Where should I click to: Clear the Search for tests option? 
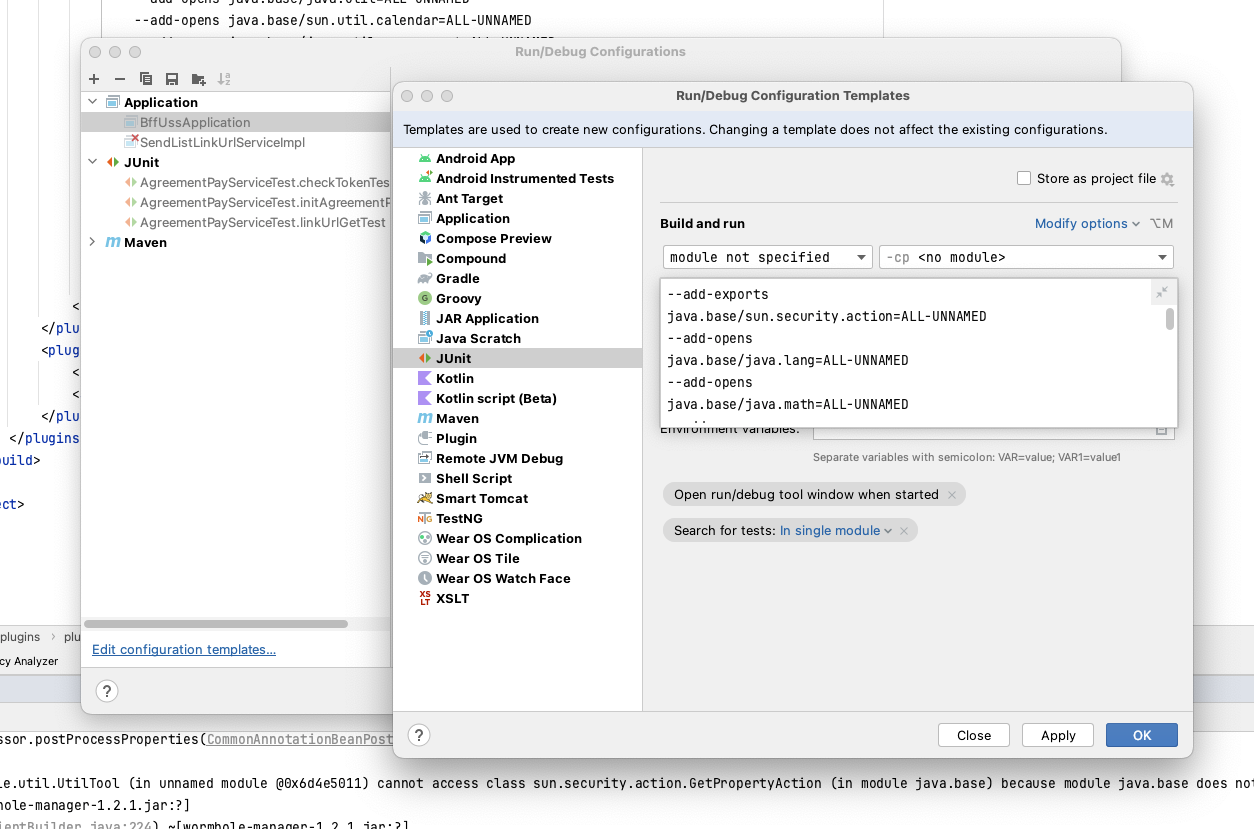point(904,530)
